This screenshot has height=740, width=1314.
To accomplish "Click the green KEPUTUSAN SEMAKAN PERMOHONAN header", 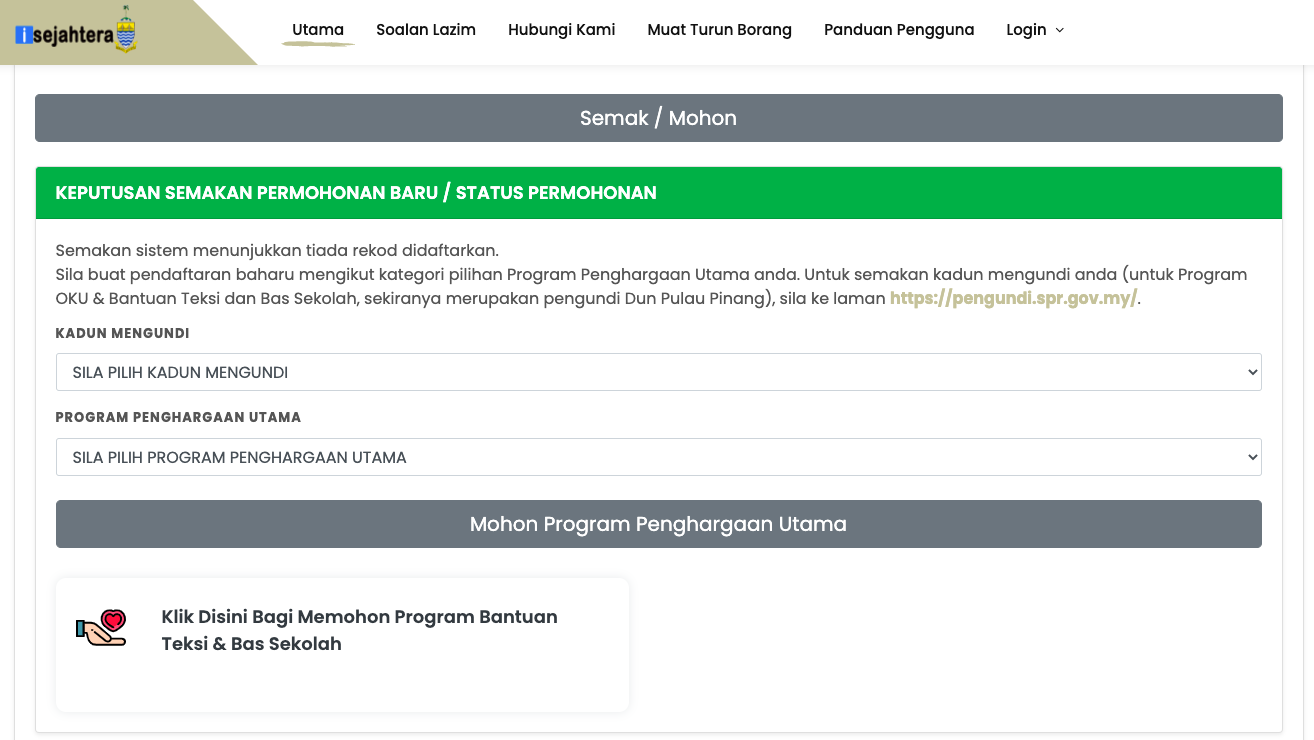I will click(658, 192).
